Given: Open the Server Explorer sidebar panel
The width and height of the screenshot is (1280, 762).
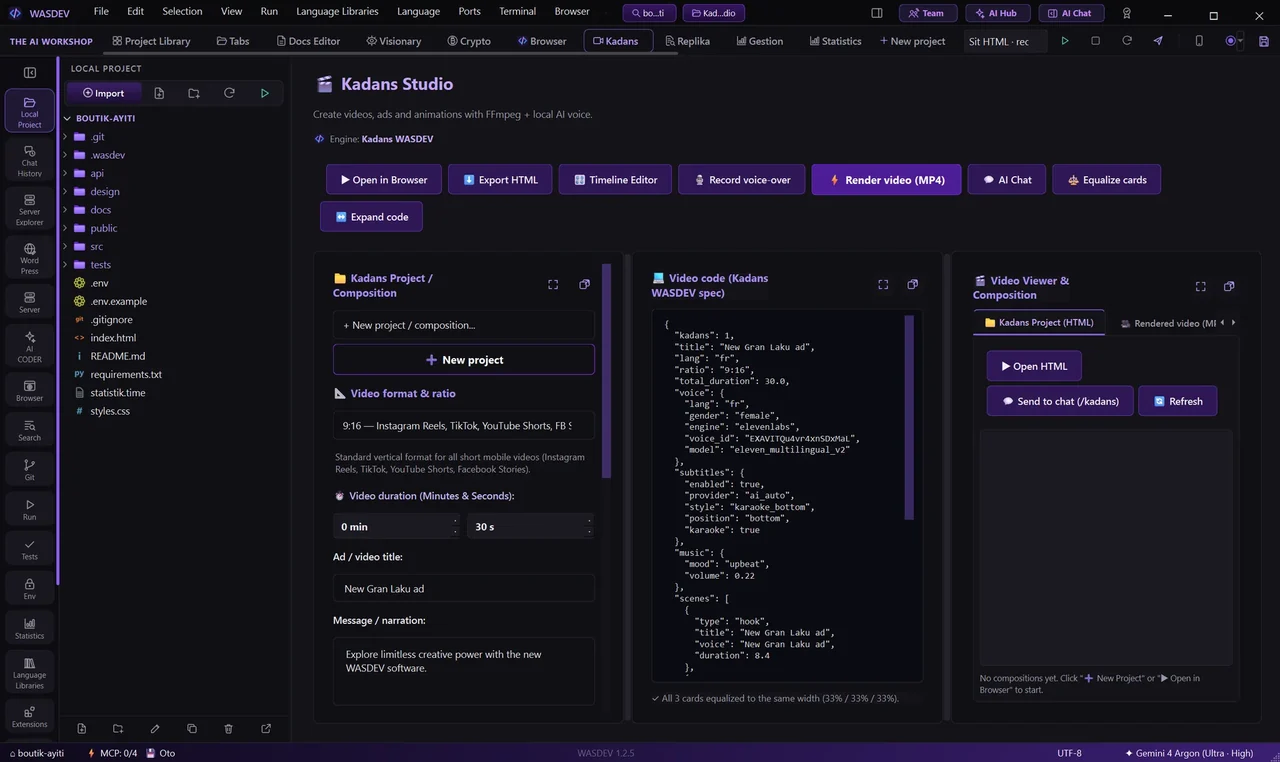Looking at the screenshot, I should (30, 209).
